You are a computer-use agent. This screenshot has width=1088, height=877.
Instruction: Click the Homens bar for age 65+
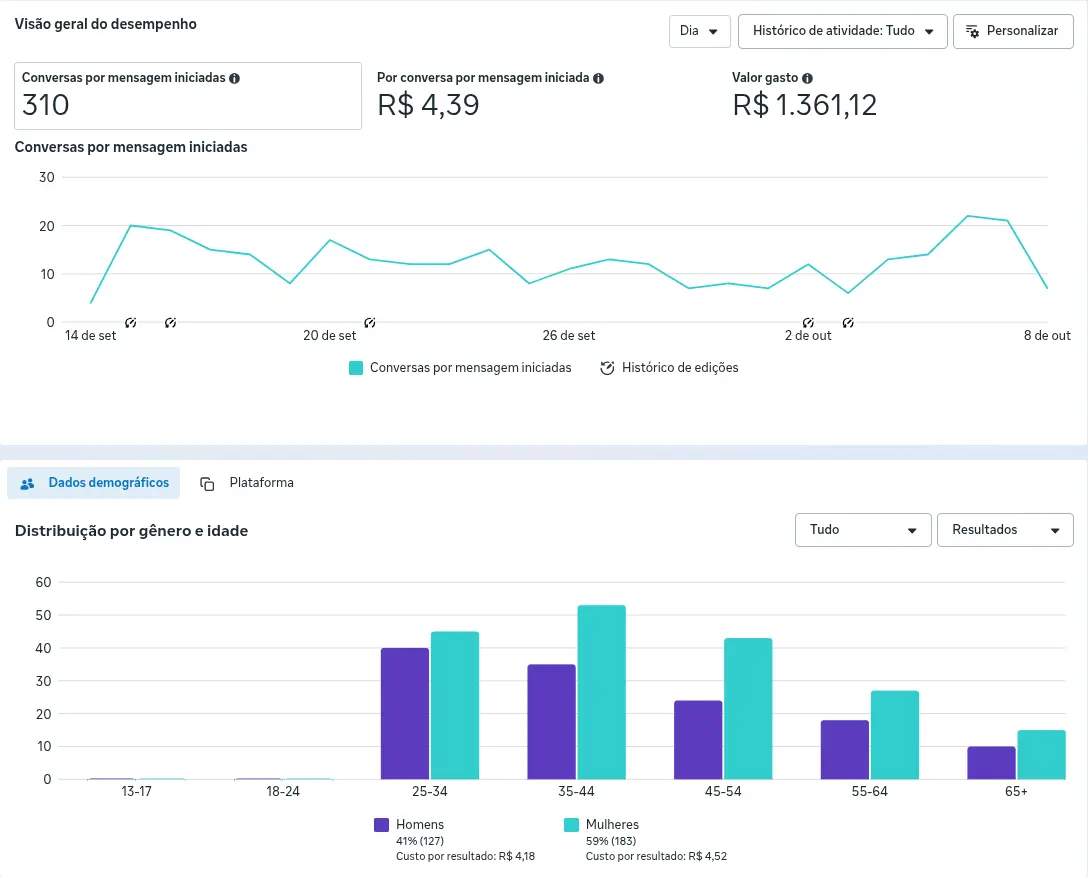pos(992,763)
